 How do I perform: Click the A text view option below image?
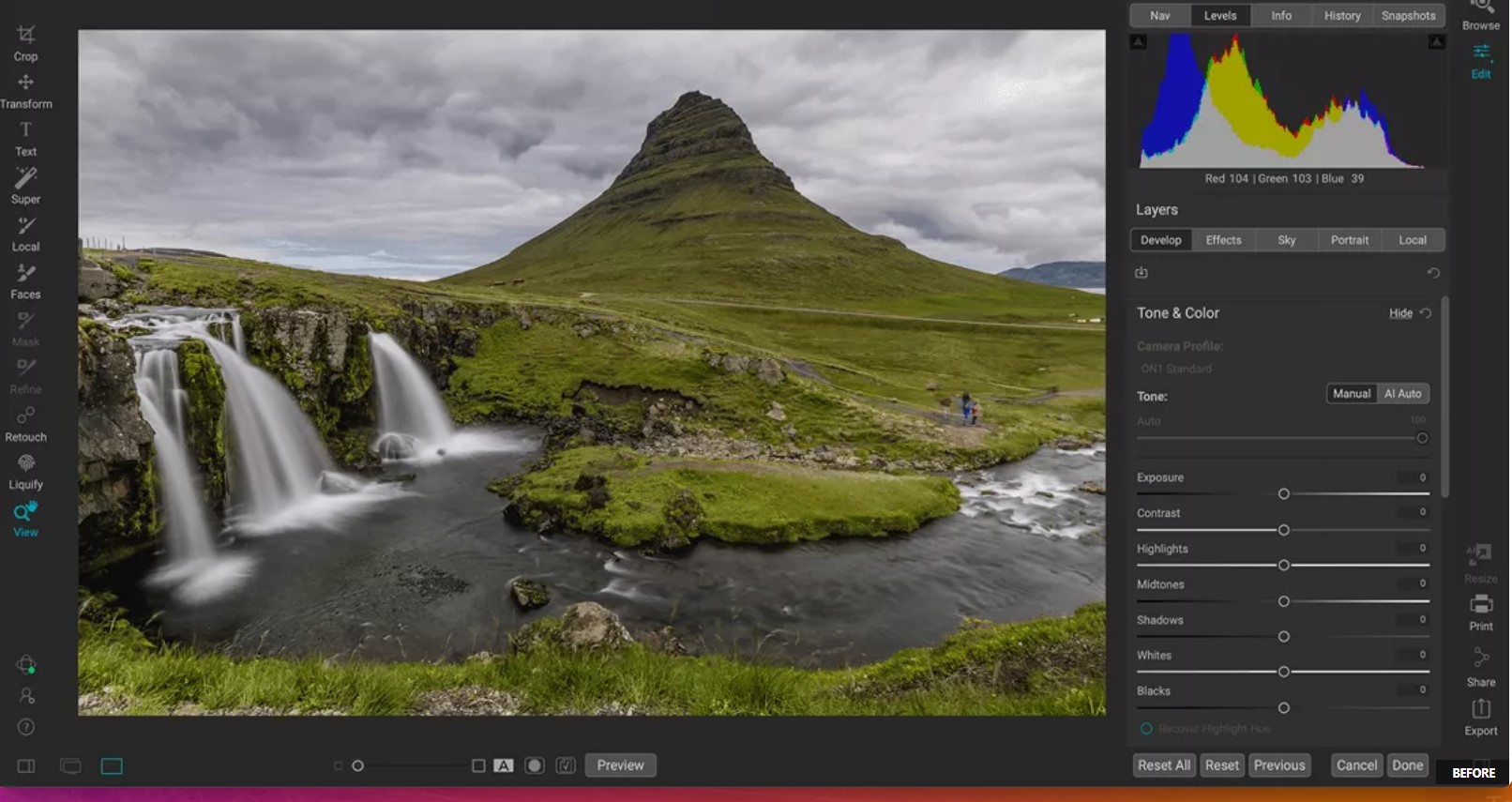tap(504, 765)
